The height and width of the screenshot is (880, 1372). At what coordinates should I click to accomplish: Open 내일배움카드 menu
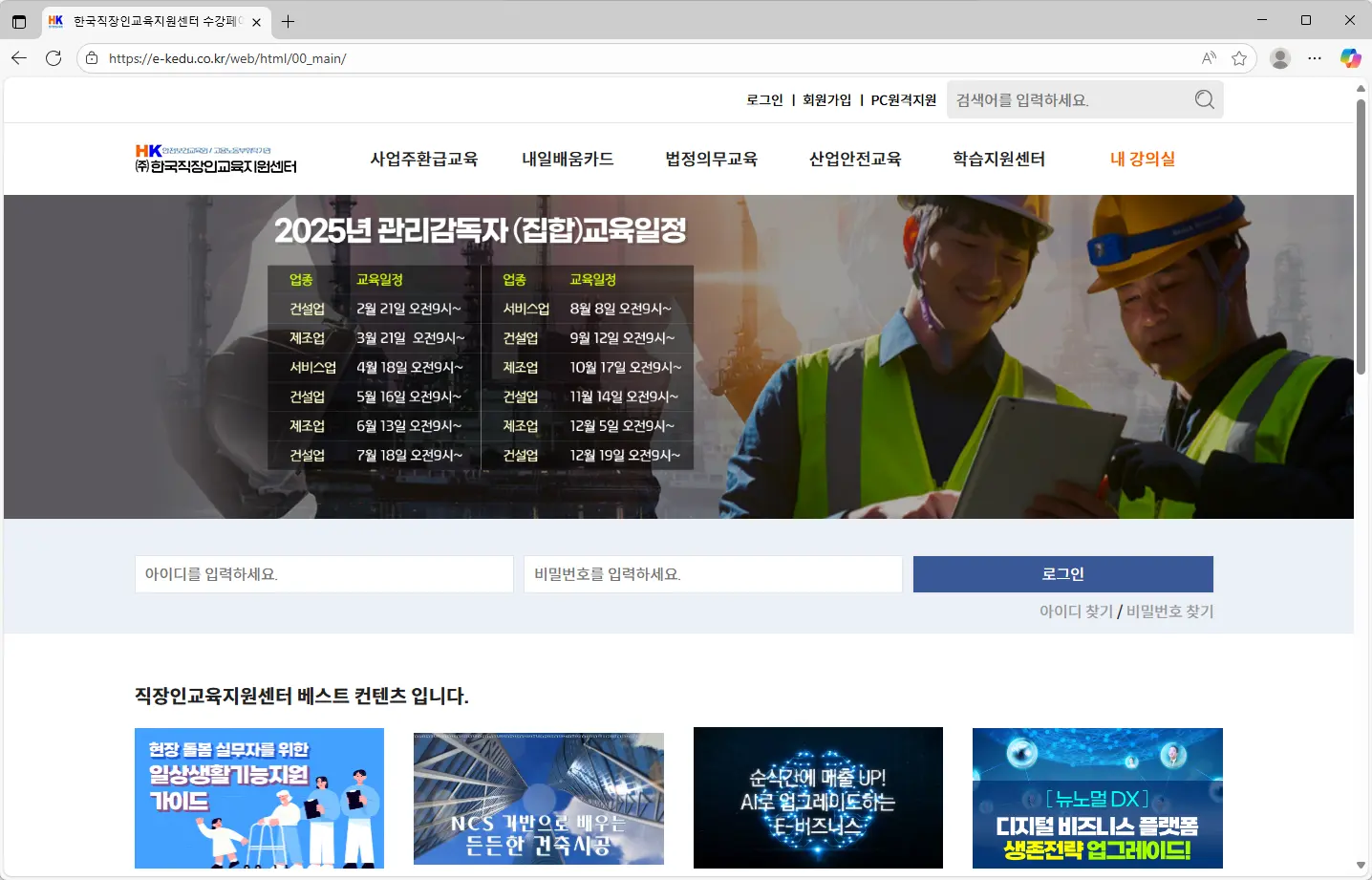[x=568, y=159]
